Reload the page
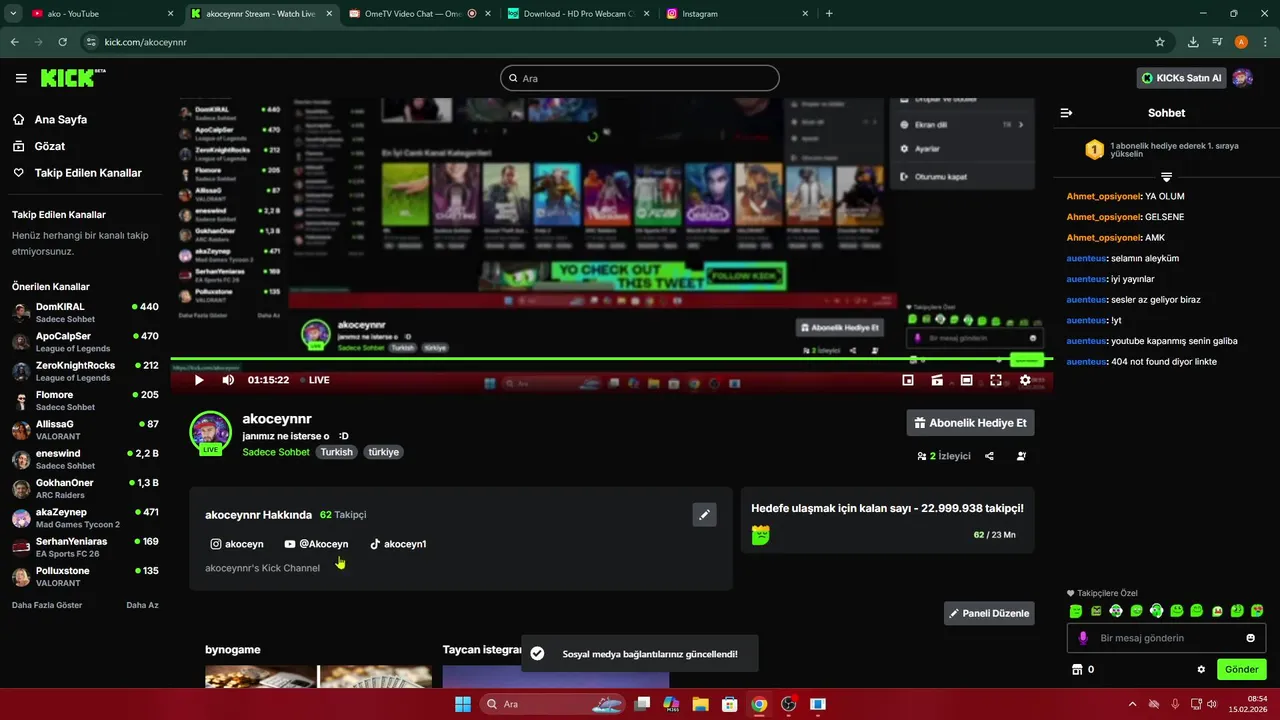This screenshot has height=720, width=1280. click(62, 42)
